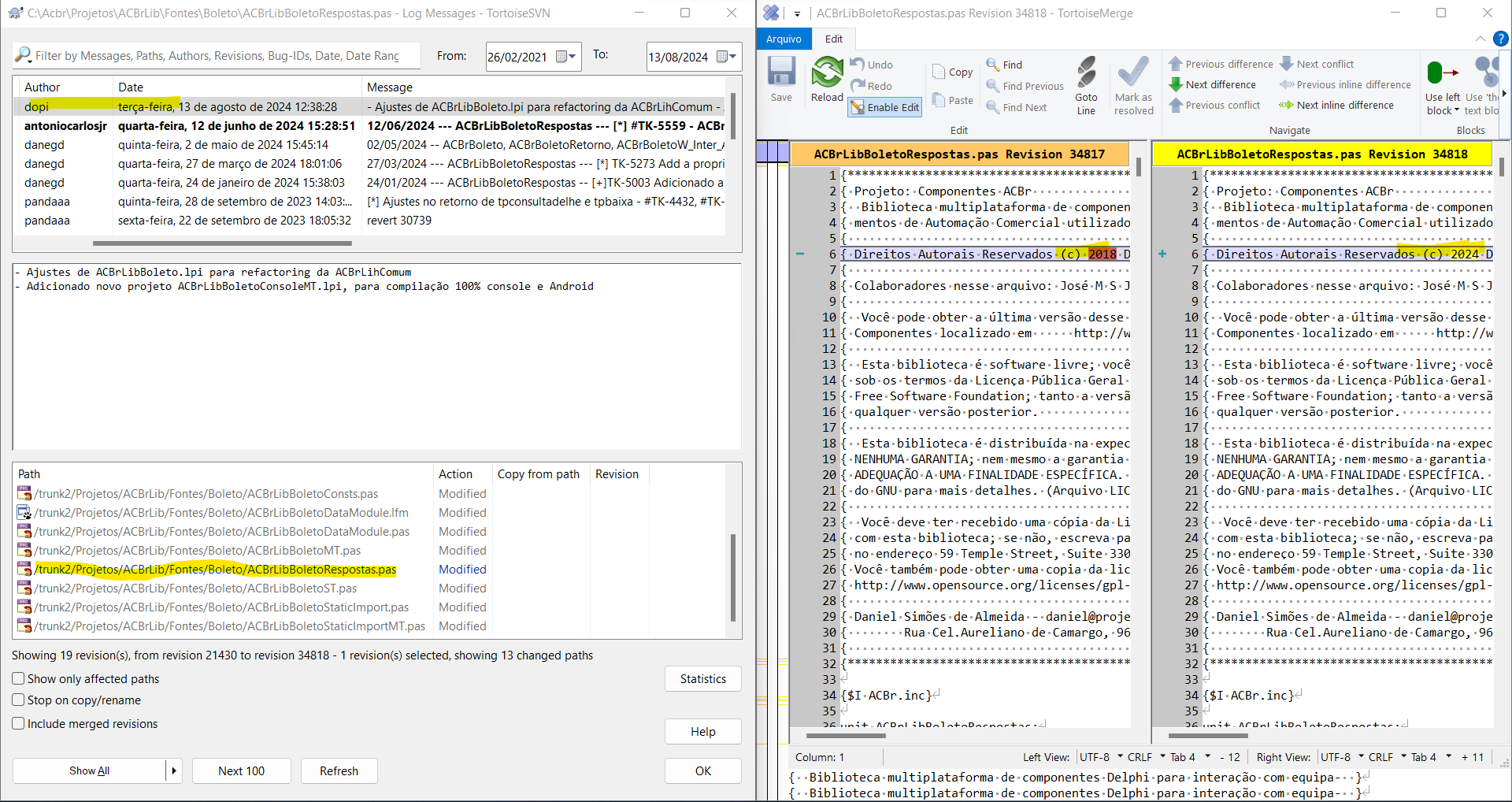
Task: Open Find using the magnifier icon
Action: click(993, 65)
